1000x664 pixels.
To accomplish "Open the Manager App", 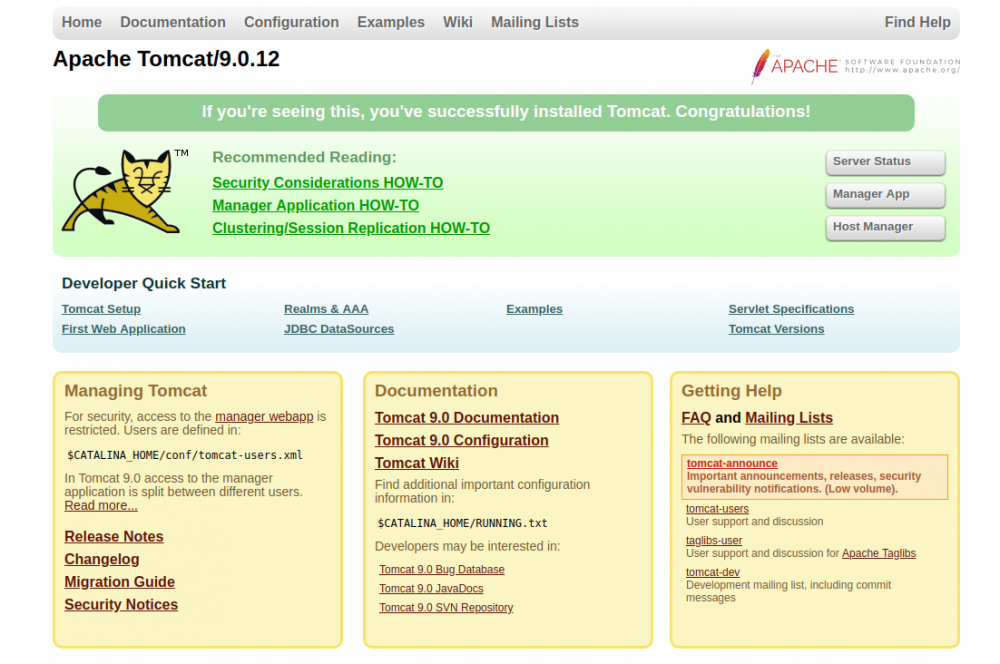I will click(884, 195).
